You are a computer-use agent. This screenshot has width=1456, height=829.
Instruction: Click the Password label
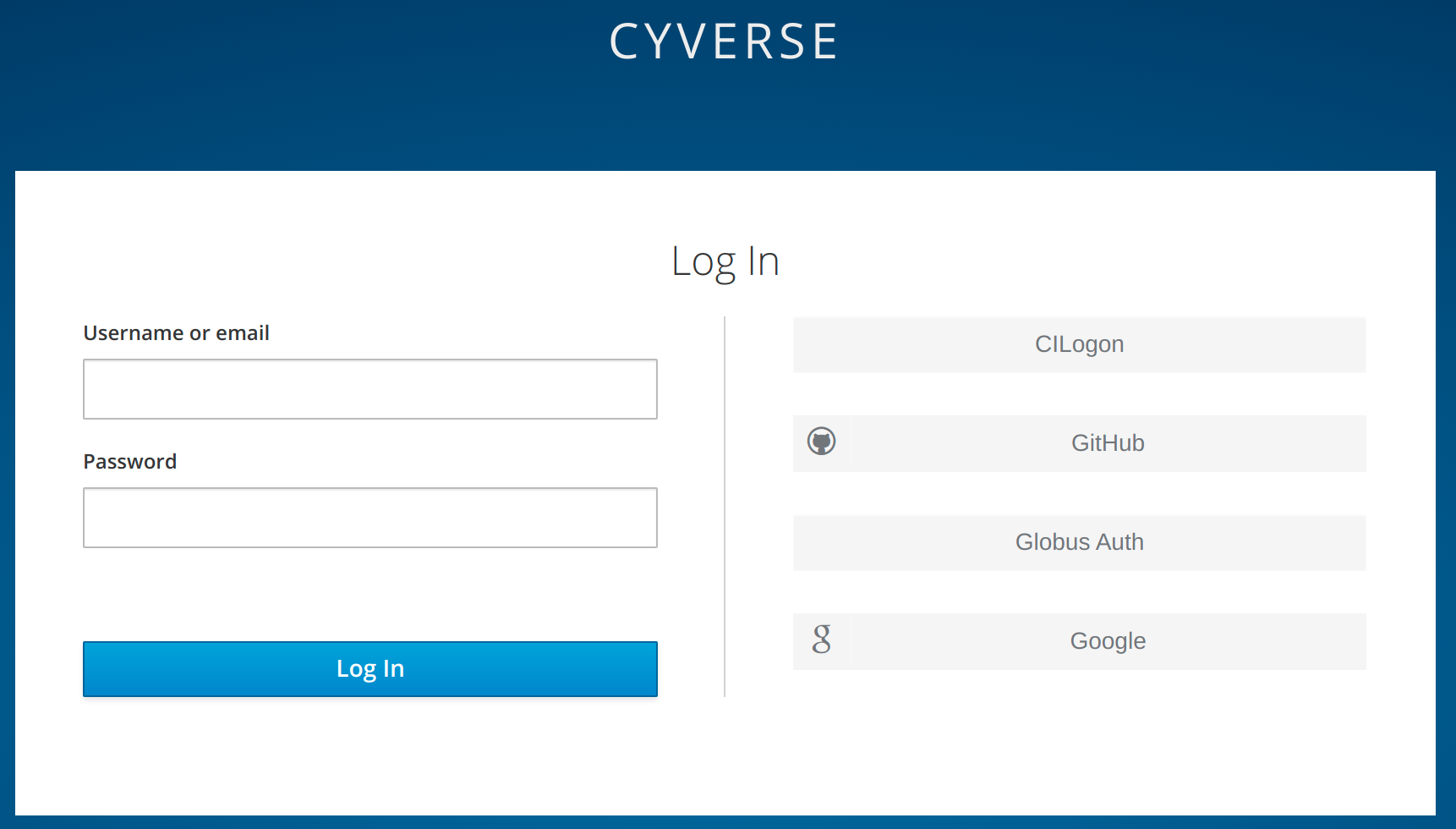(x=129, y=462)
